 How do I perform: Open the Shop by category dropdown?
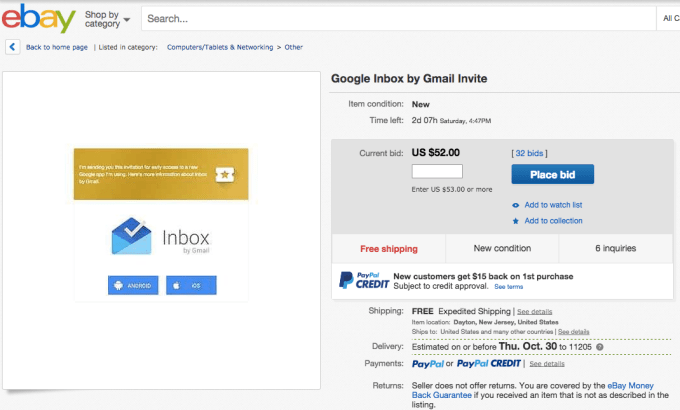(108, 19)
